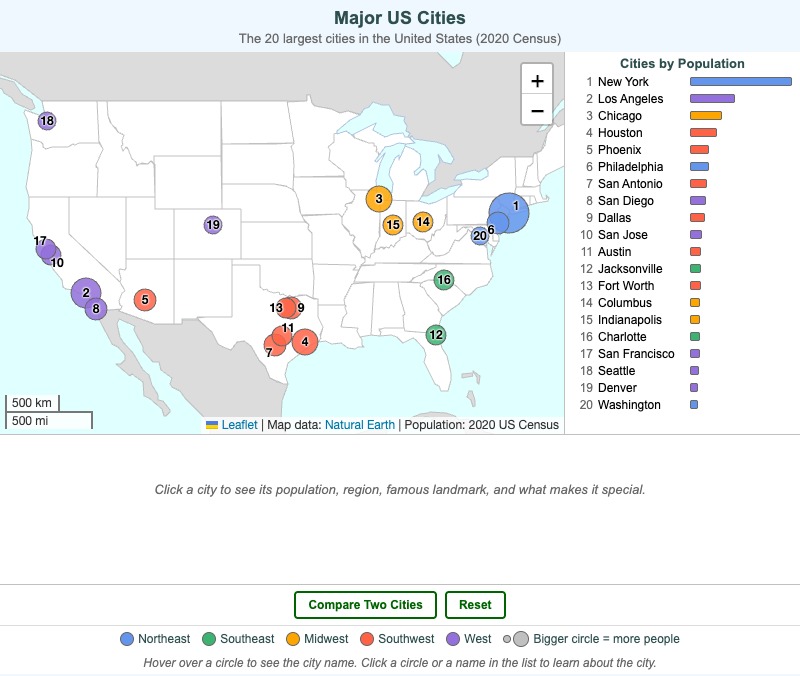Click the San Diego marker numbered 8
This screenshot has width=800, height=676.
[x=96, y=309]
